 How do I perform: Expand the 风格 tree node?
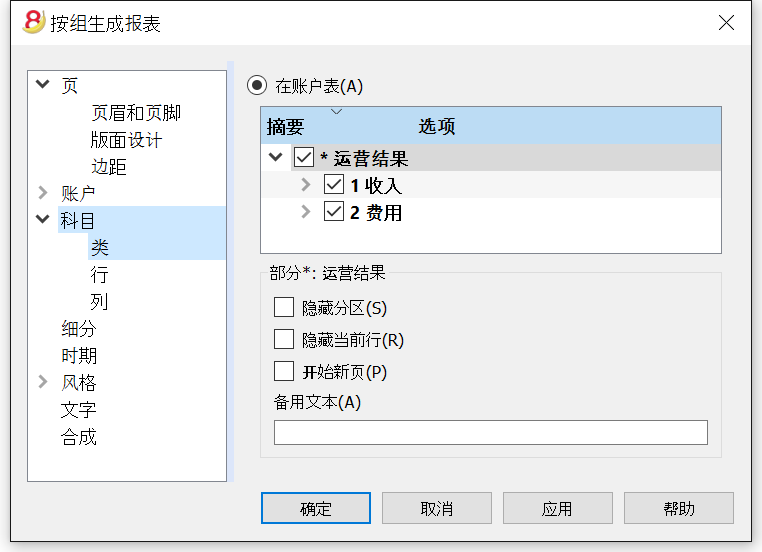point(43,382)
